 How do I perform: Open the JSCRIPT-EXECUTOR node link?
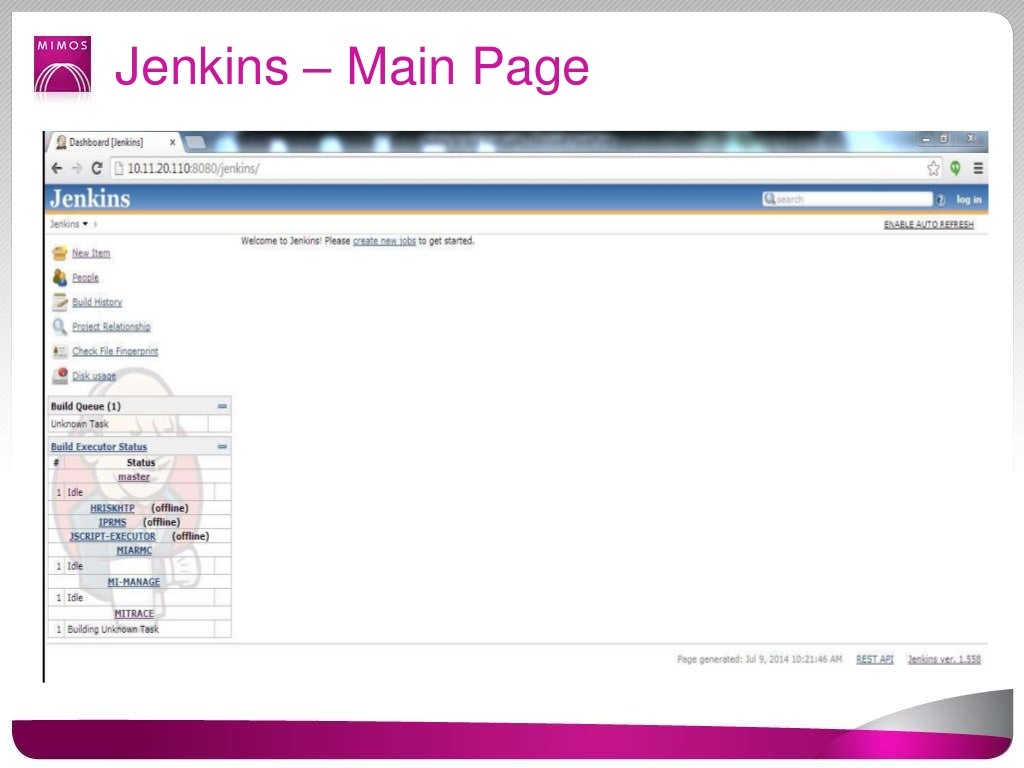[x=112, y=536]
